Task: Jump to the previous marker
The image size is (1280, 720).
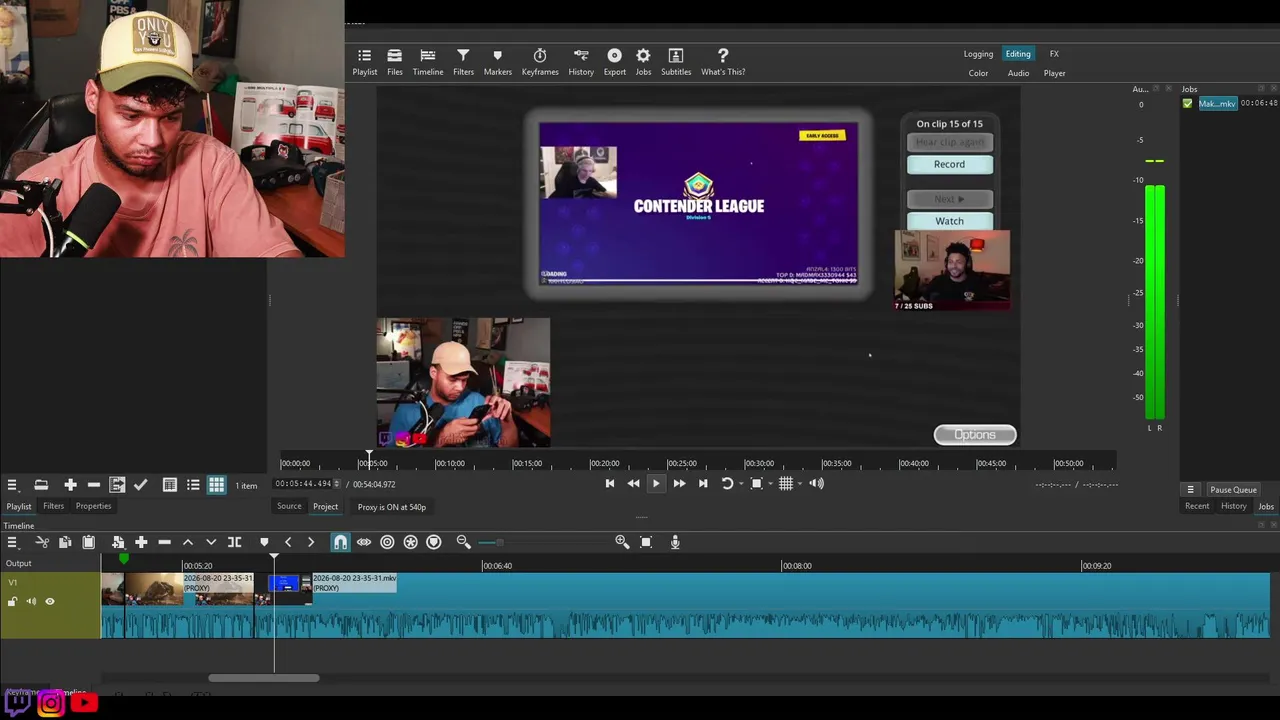Action: pos(288,542)
